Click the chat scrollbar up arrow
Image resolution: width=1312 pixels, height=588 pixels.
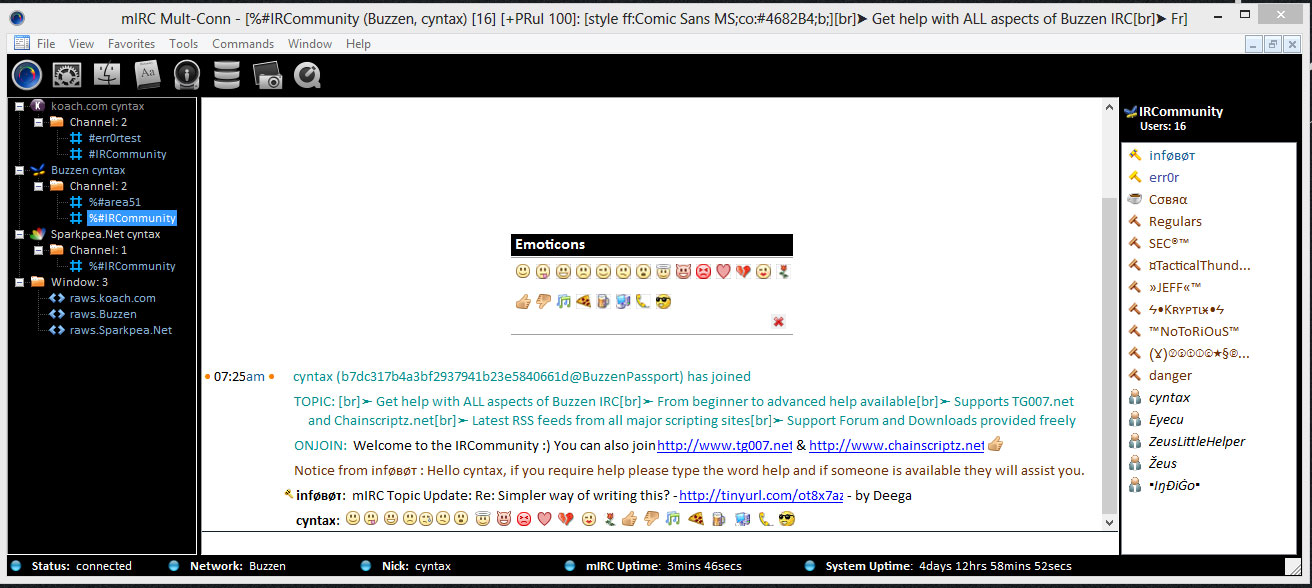click(1109, 106)
